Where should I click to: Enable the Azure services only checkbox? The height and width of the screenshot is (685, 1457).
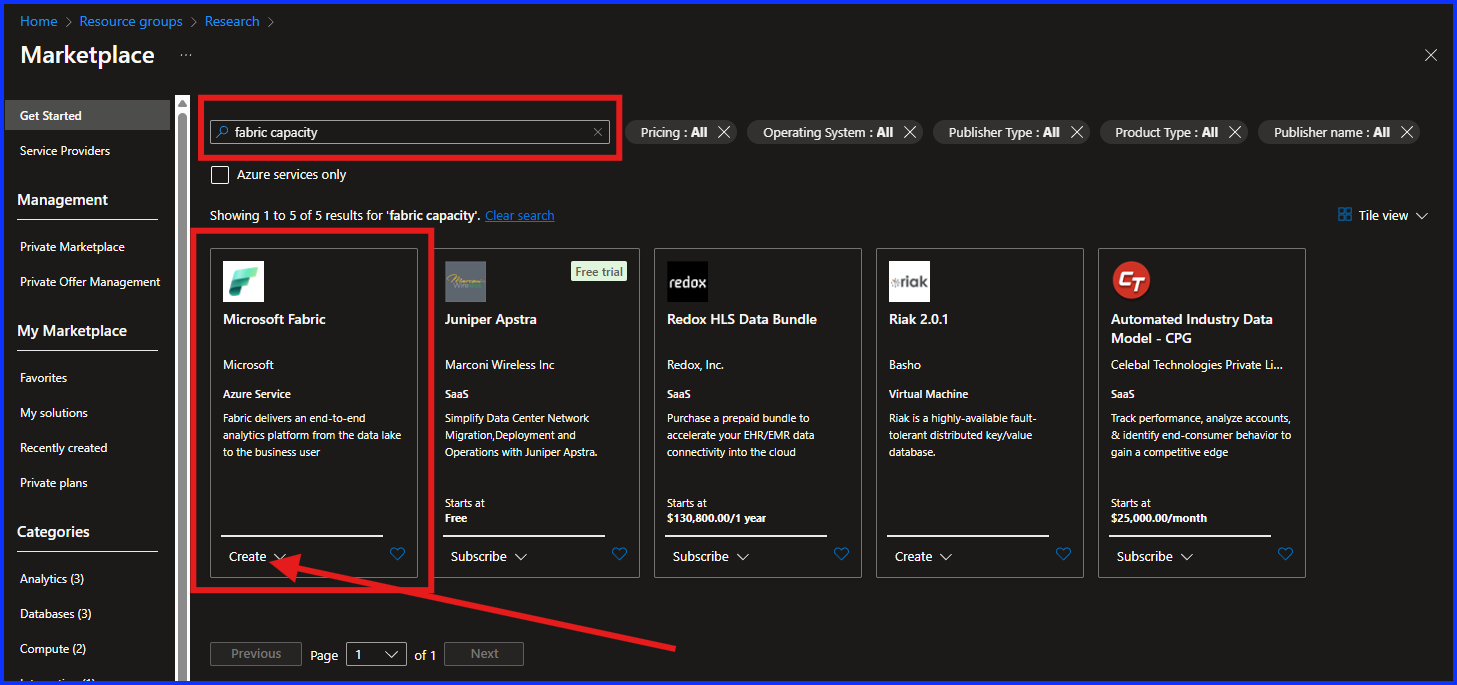(x=219, y=174)
